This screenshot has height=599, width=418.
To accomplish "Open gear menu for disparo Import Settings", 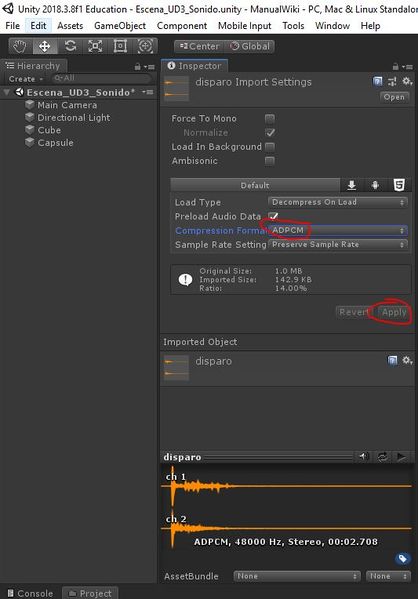I will [407, 81].
